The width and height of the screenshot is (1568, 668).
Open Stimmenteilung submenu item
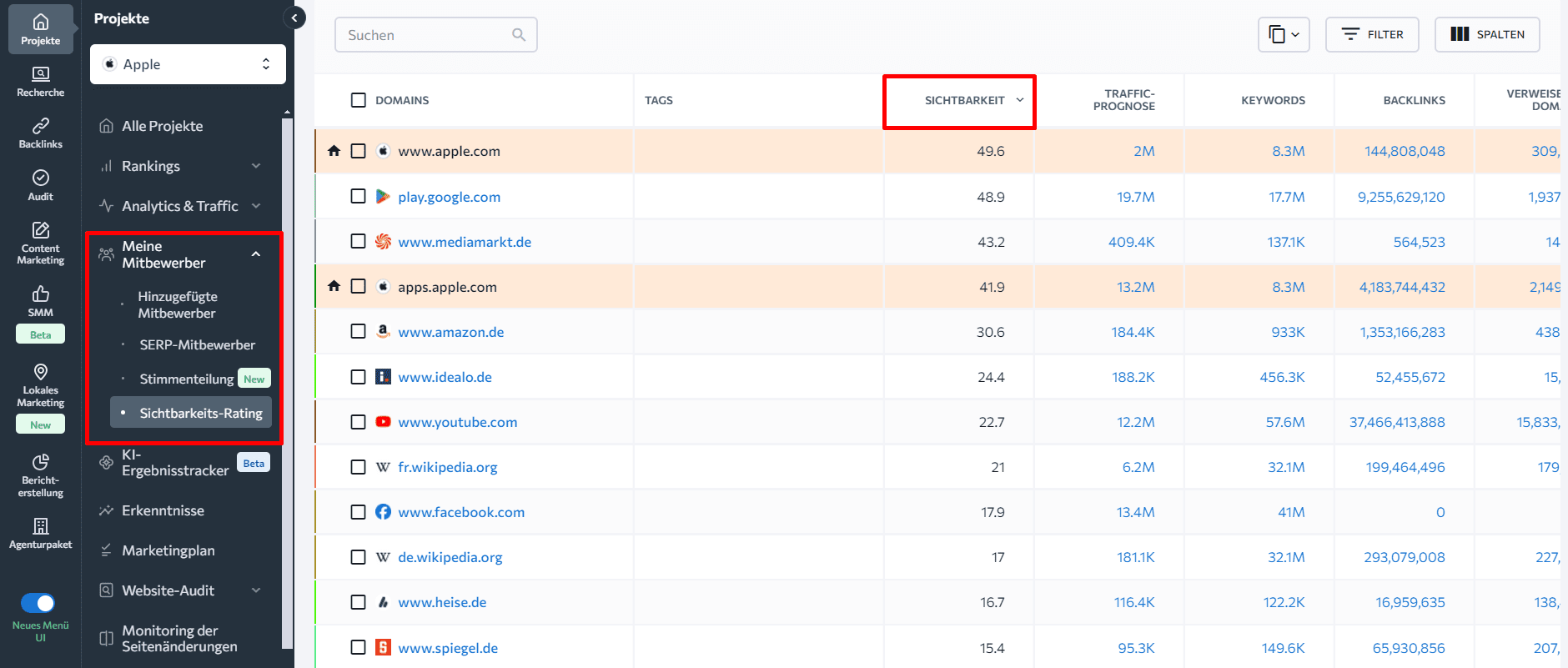coord(187,379)
